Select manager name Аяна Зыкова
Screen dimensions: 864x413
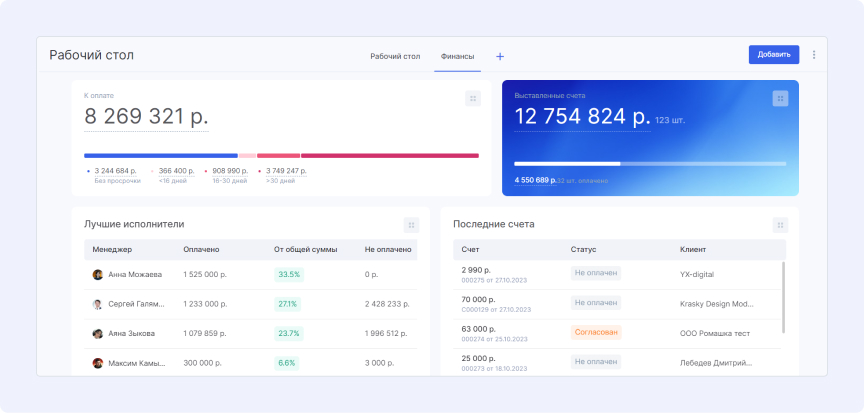(131, 333)
